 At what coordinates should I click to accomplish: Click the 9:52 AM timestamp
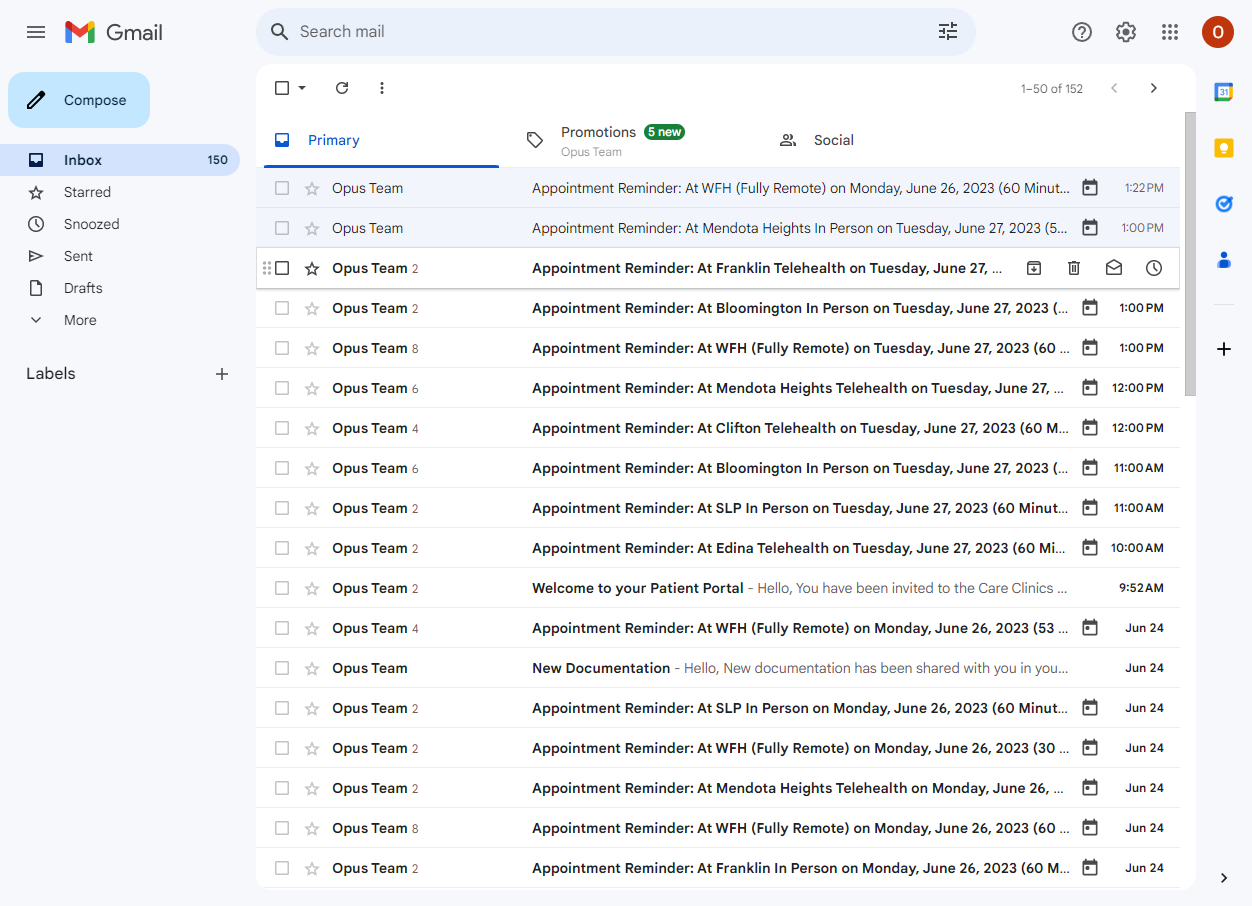[1141, 588]
